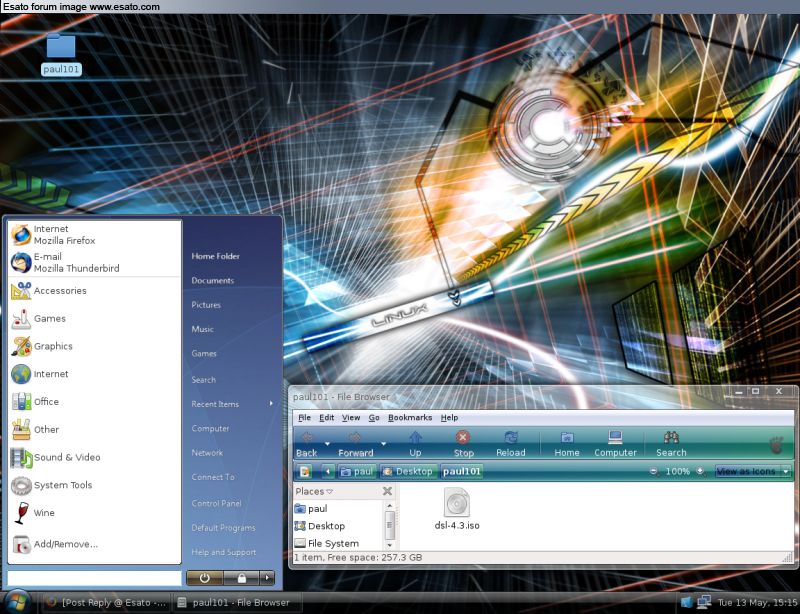Open the Edit menu

click(327, 417)
